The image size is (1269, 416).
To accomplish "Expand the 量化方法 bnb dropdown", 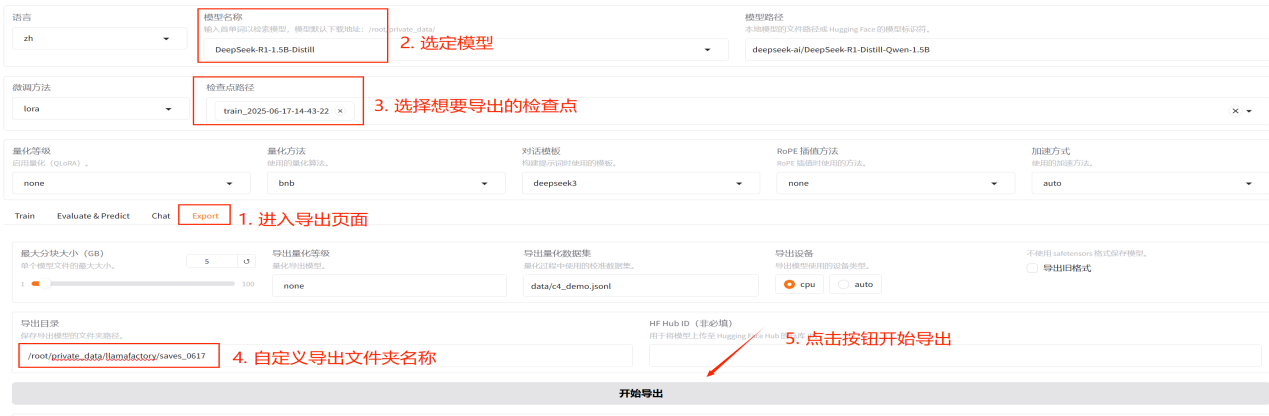I will tap(486, 184).
